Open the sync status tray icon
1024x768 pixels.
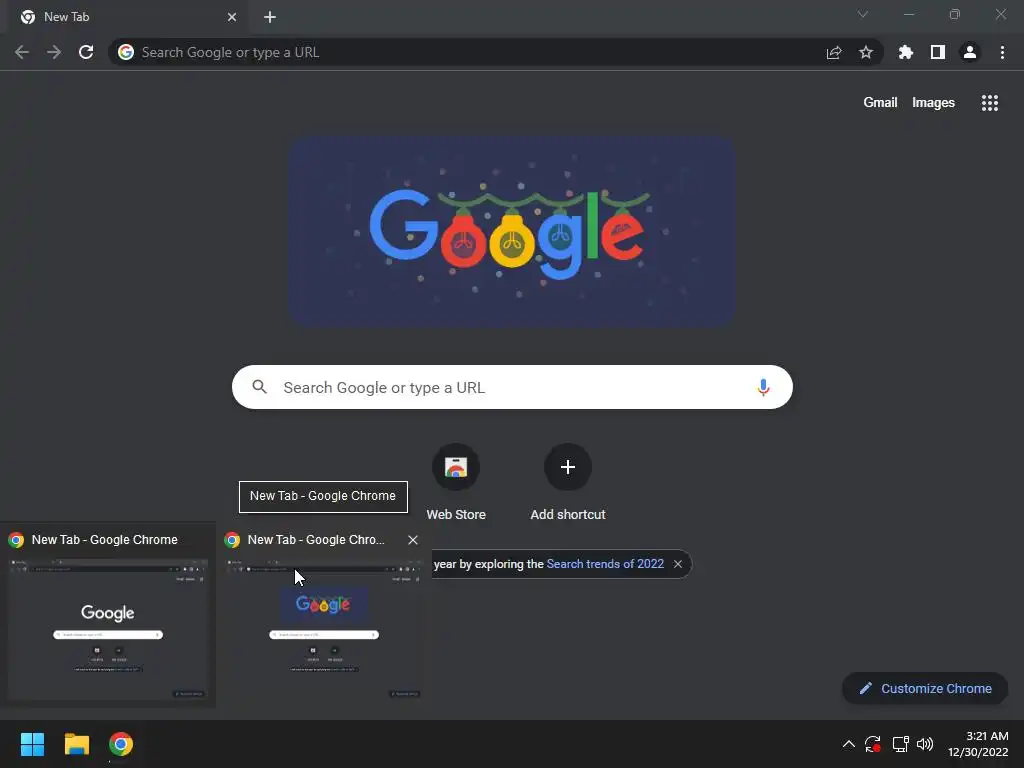pos(872,744)
